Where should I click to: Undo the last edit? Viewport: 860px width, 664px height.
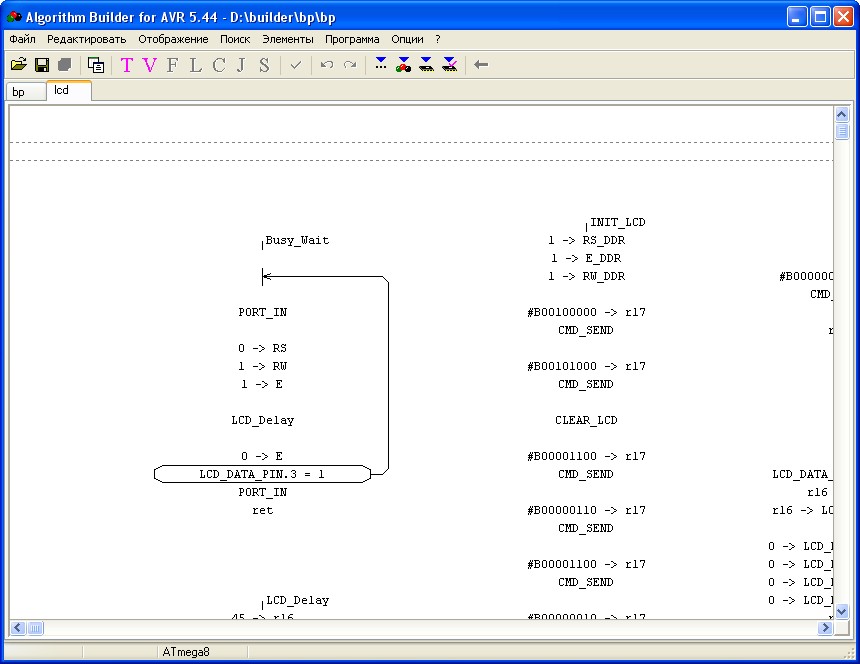coord(327,65)
